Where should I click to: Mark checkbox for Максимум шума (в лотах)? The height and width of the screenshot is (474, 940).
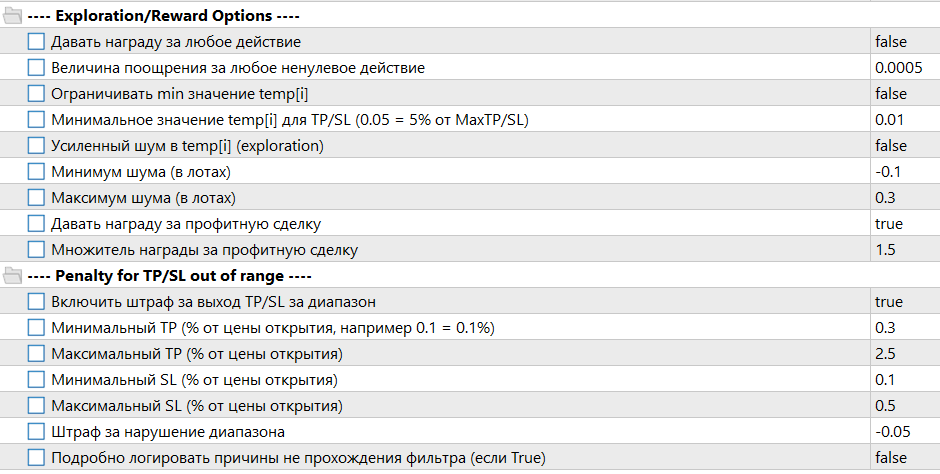pyautogui.click(x=36, y=197)
